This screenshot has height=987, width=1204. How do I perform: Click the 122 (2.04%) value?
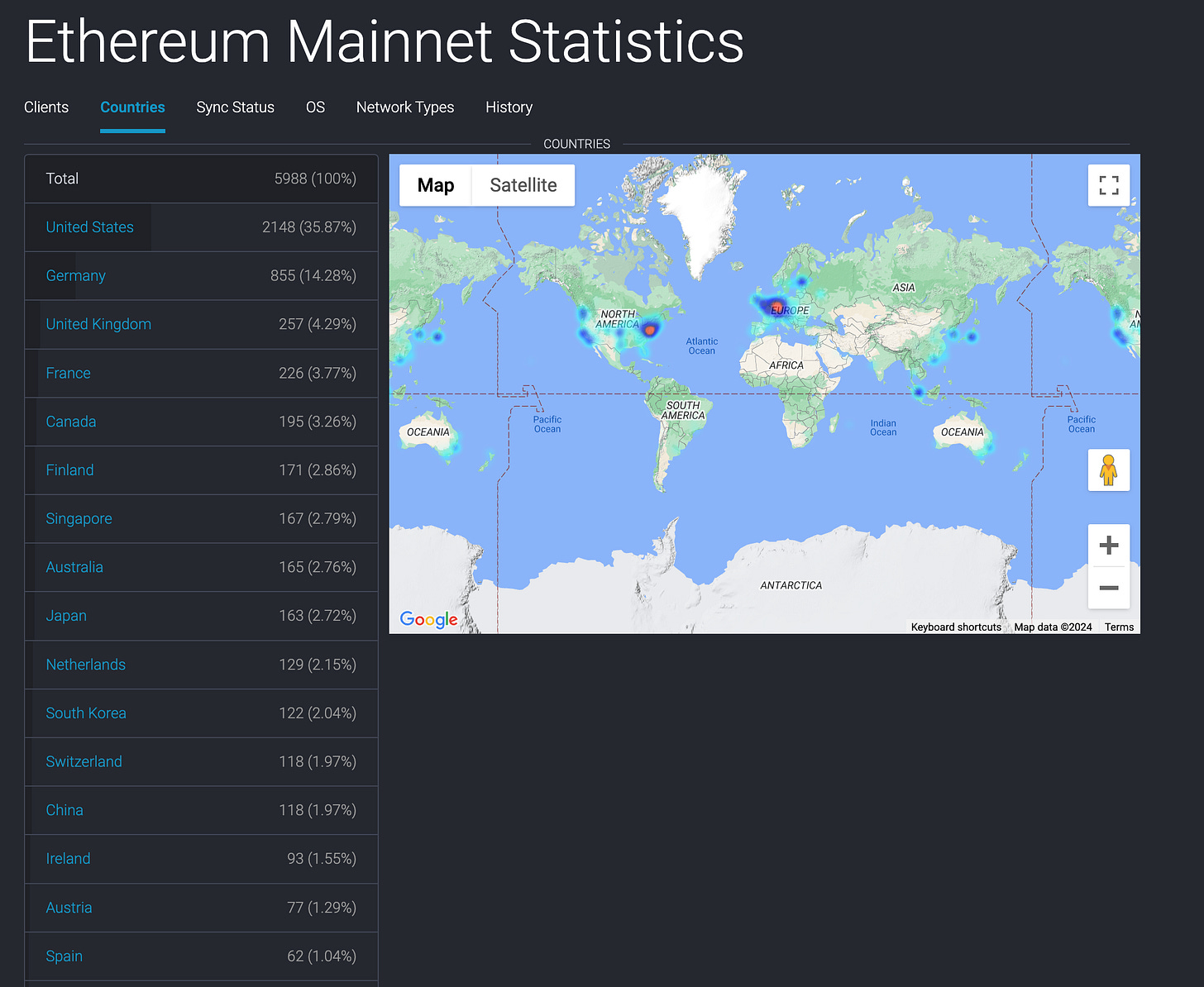(318, 713)
